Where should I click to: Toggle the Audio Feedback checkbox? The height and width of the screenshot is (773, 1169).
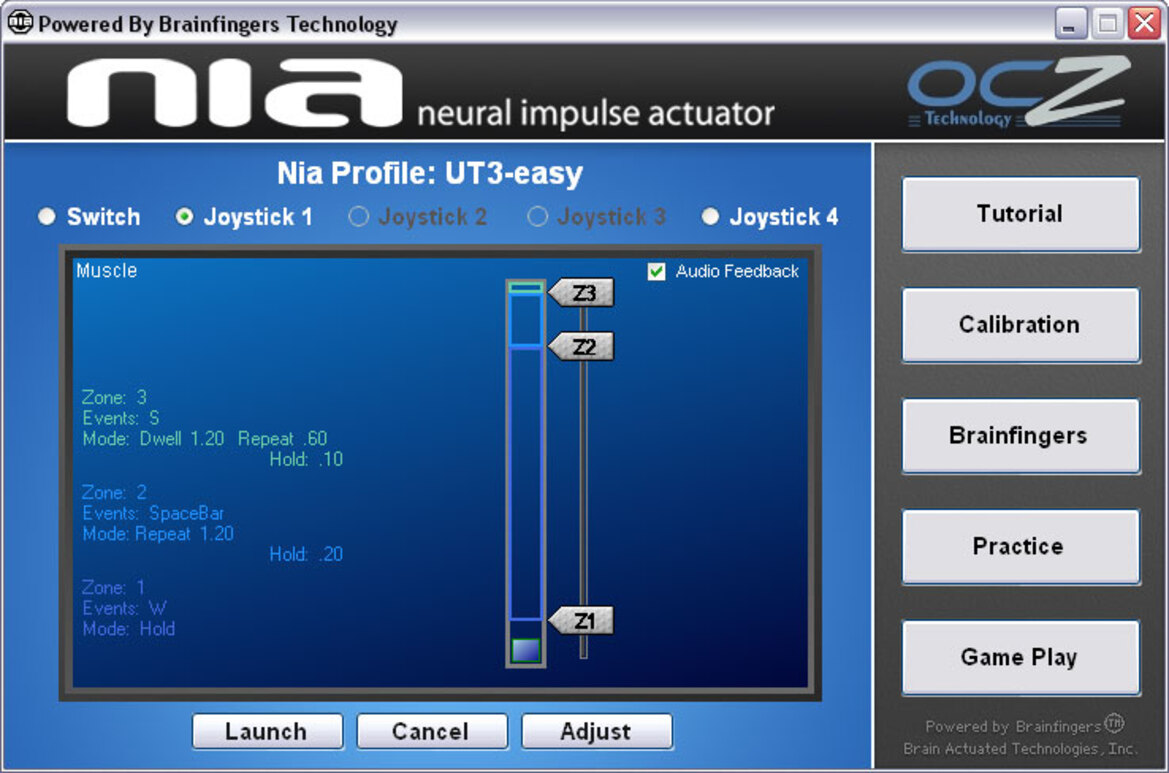(656, 271)
